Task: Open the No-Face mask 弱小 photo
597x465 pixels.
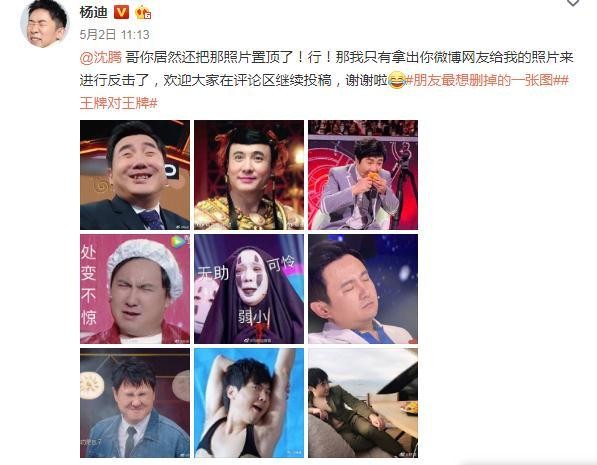Action: [x=249, y=289]
